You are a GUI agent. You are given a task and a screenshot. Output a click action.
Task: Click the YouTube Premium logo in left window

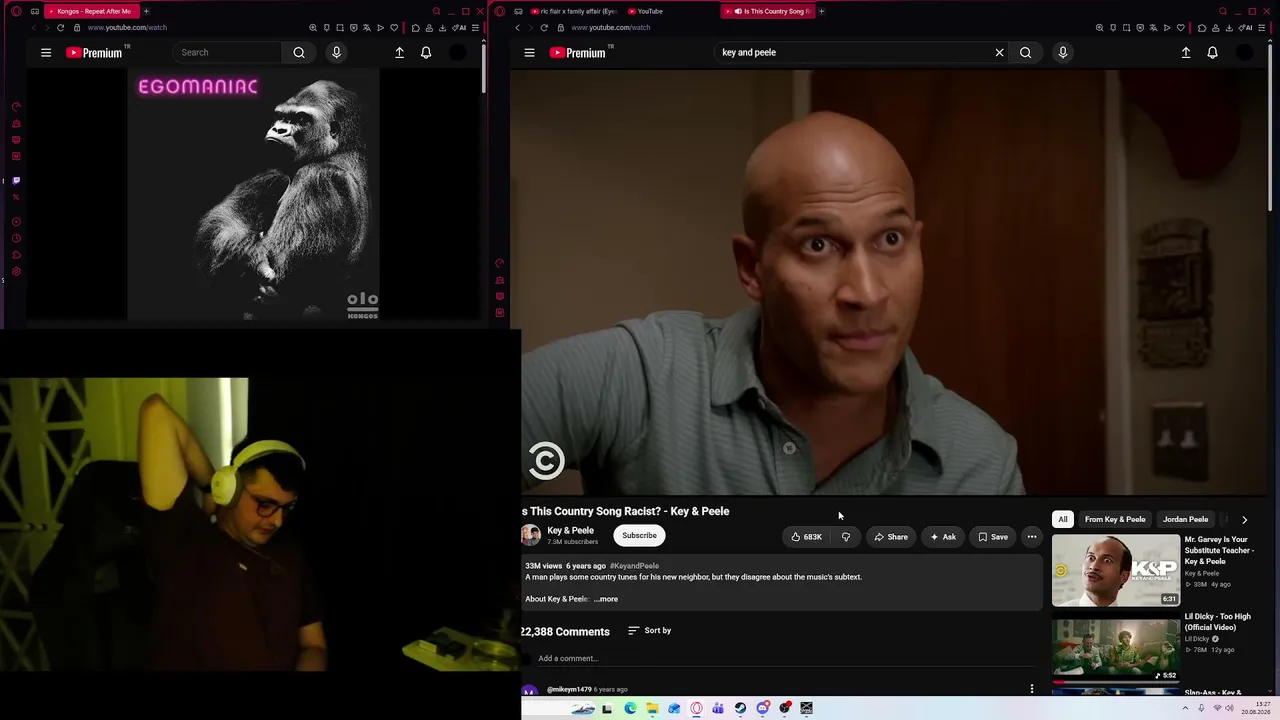94,52
